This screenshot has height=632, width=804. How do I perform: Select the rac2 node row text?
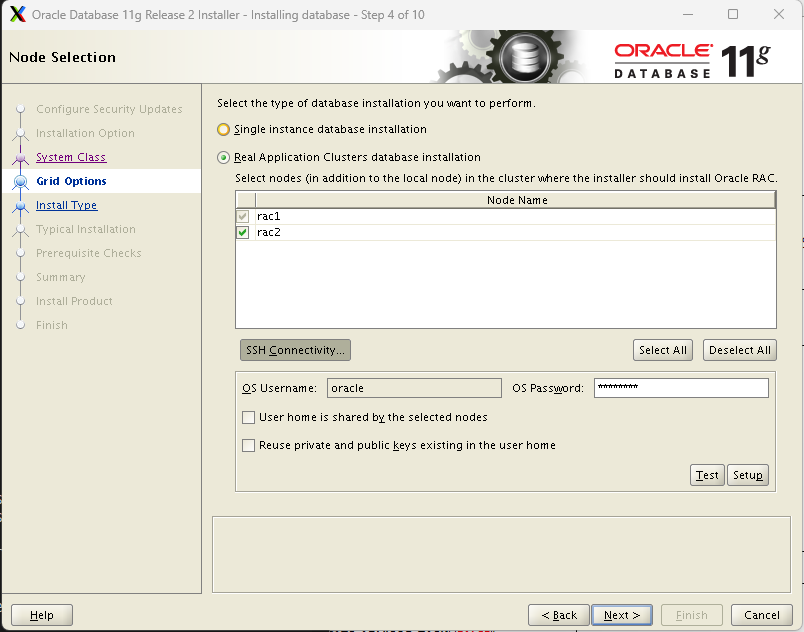[x=269, y=233]
